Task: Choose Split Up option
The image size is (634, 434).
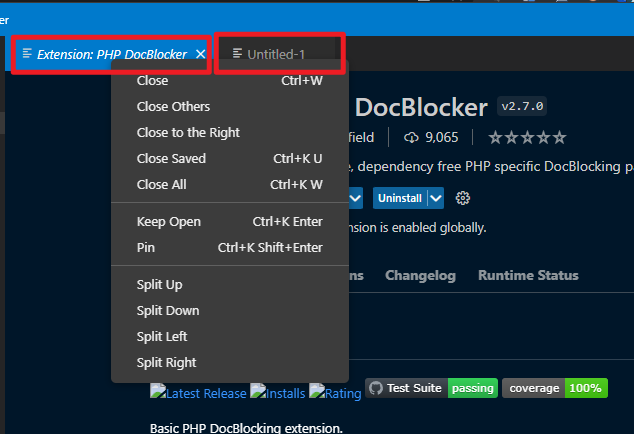Action: point(230,285)
